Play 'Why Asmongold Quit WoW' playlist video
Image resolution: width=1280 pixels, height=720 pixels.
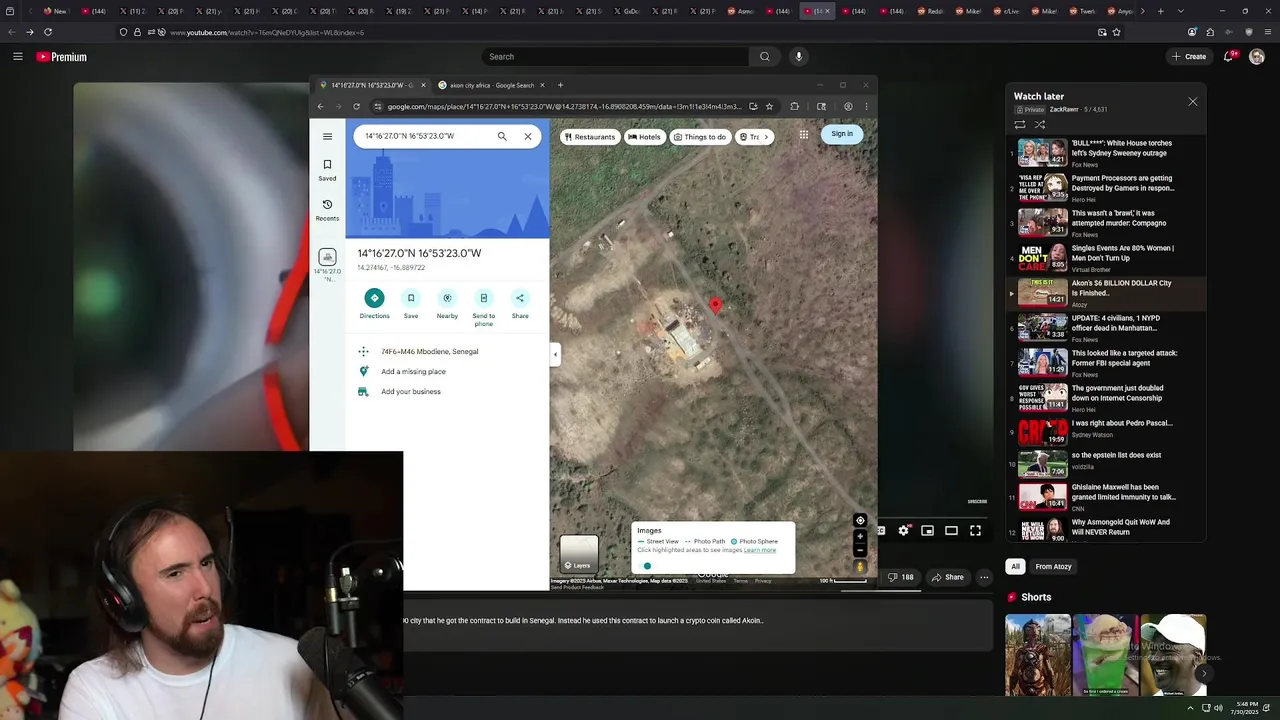pos(1106,529)
